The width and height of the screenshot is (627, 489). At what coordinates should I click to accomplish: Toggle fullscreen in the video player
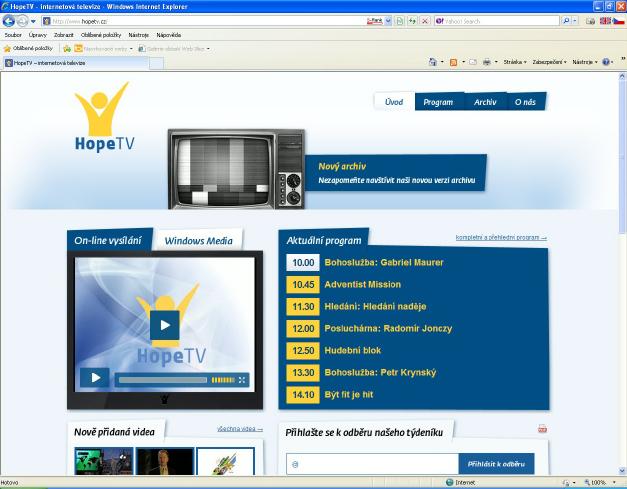coord(242,380)
